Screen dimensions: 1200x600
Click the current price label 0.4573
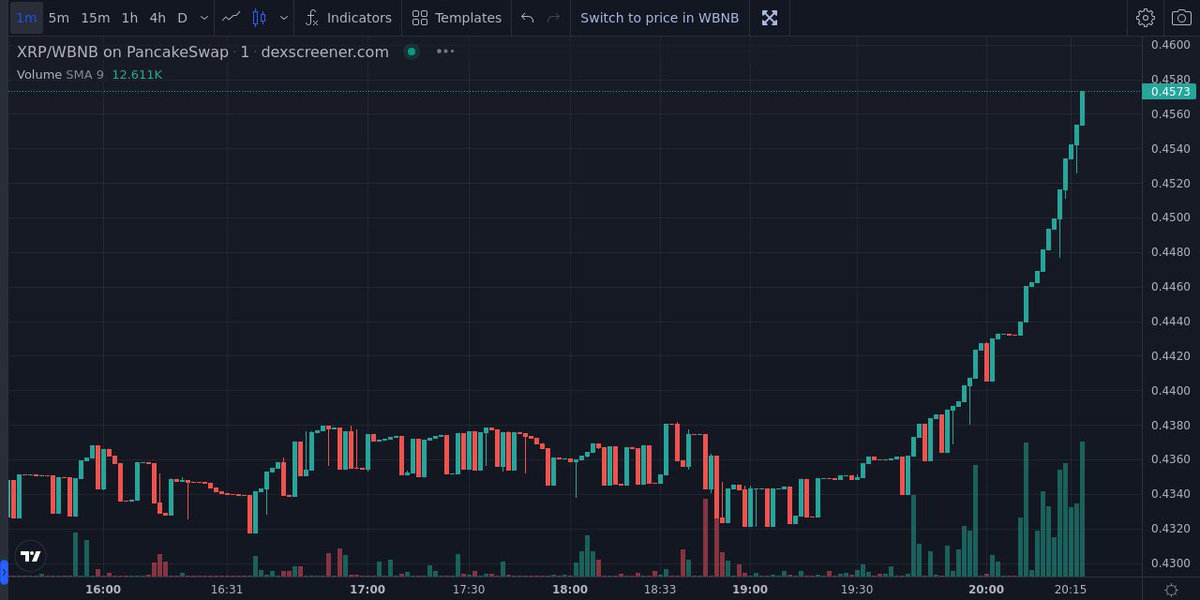(1169, 92)
